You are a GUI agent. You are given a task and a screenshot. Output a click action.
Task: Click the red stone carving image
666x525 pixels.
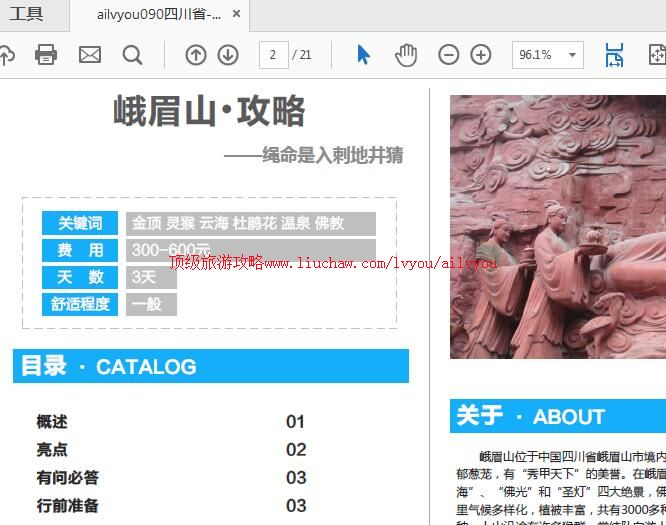[557, 225]
